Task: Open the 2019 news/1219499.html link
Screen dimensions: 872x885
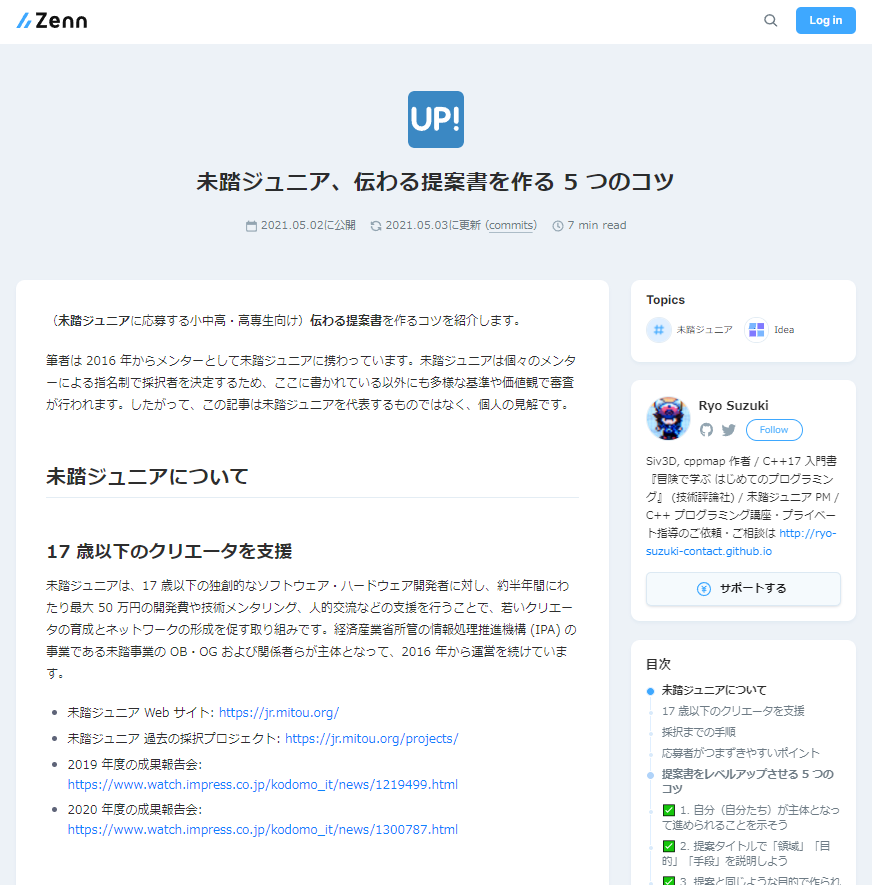Action: tap(262, 784)
